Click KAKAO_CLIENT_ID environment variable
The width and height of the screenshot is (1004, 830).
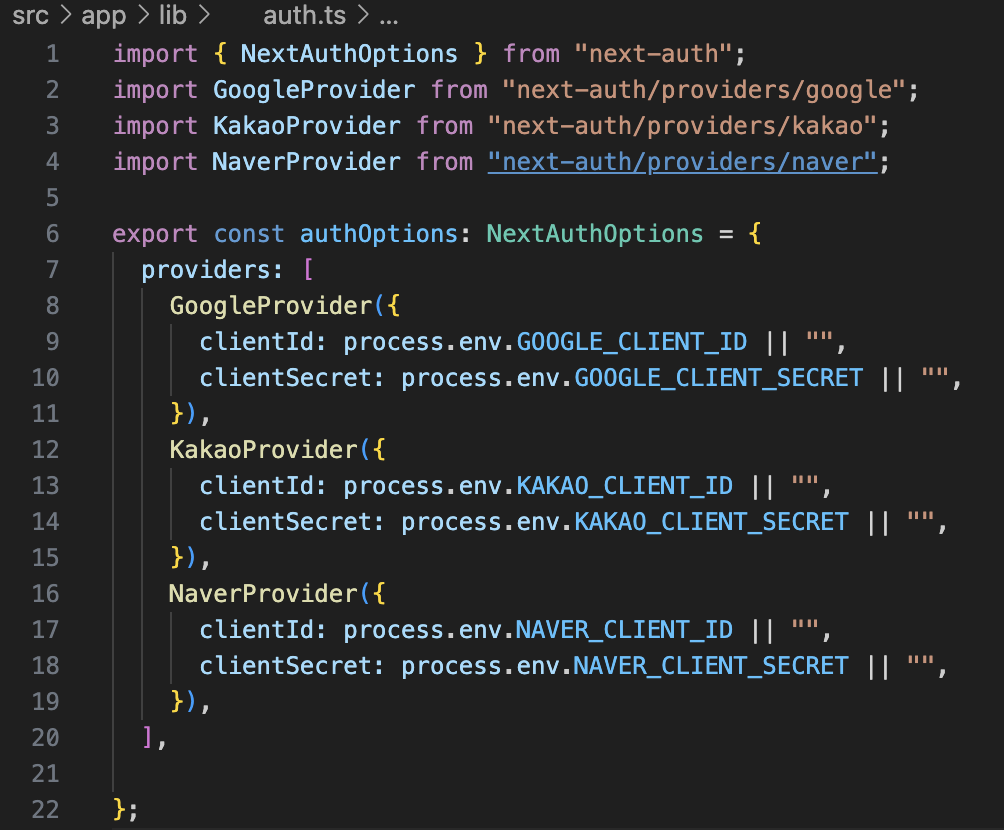tap(624, 485)
